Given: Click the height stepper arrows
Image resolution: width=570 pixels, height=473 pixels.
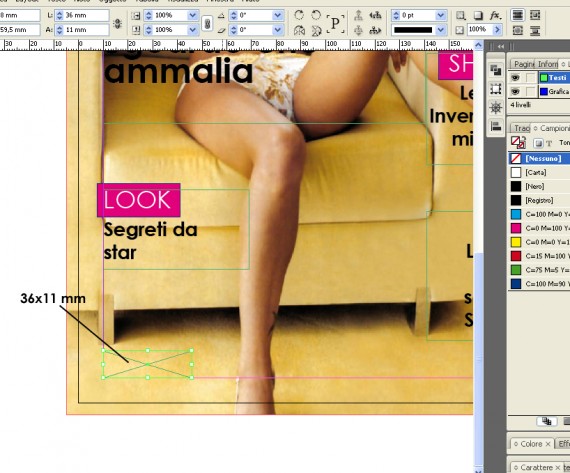Looking at the screenshot, I should tap(59, 30).
